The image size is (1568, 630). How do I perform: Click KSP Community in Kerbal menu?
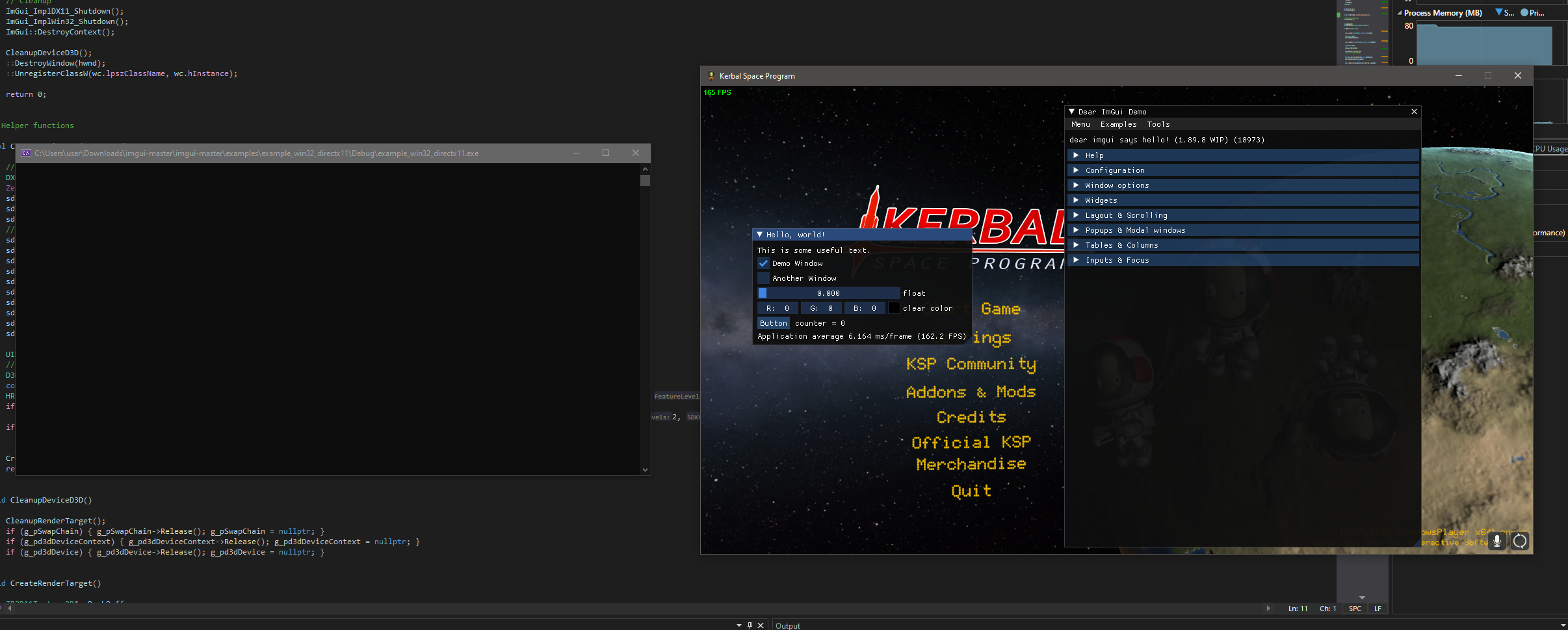coord(971,364)
